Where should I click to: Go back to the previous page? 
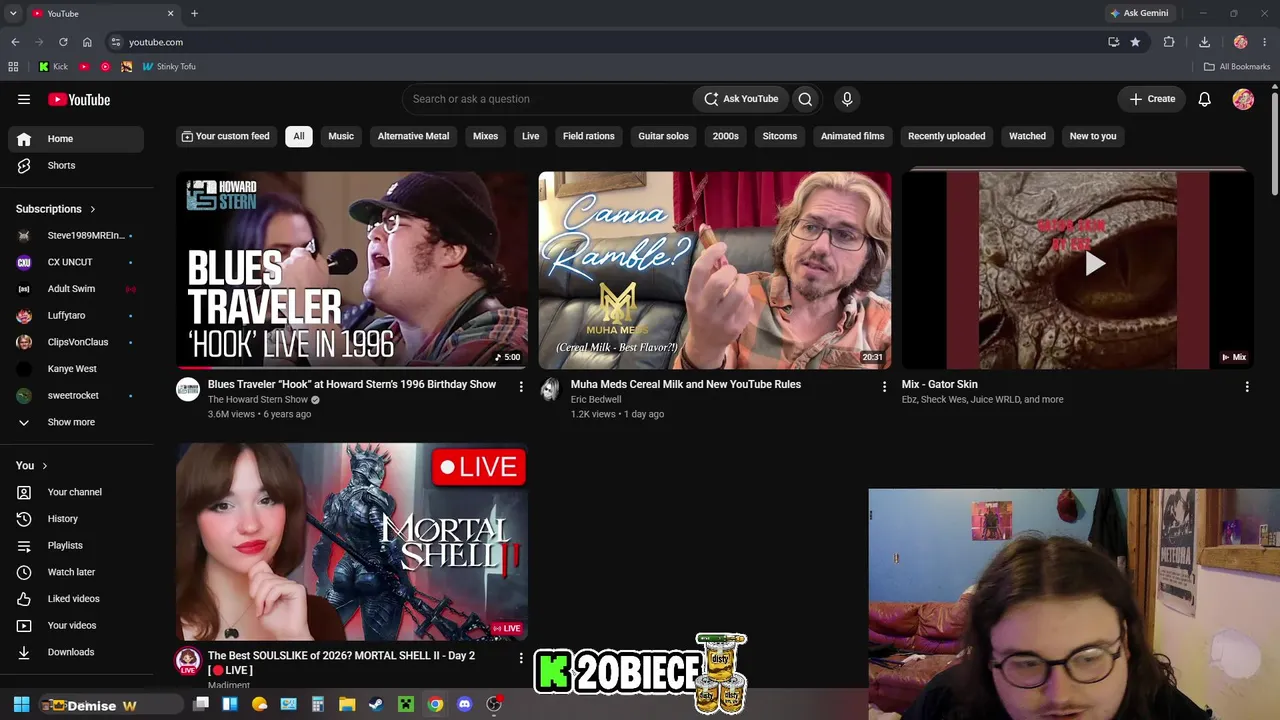point(15,42)
